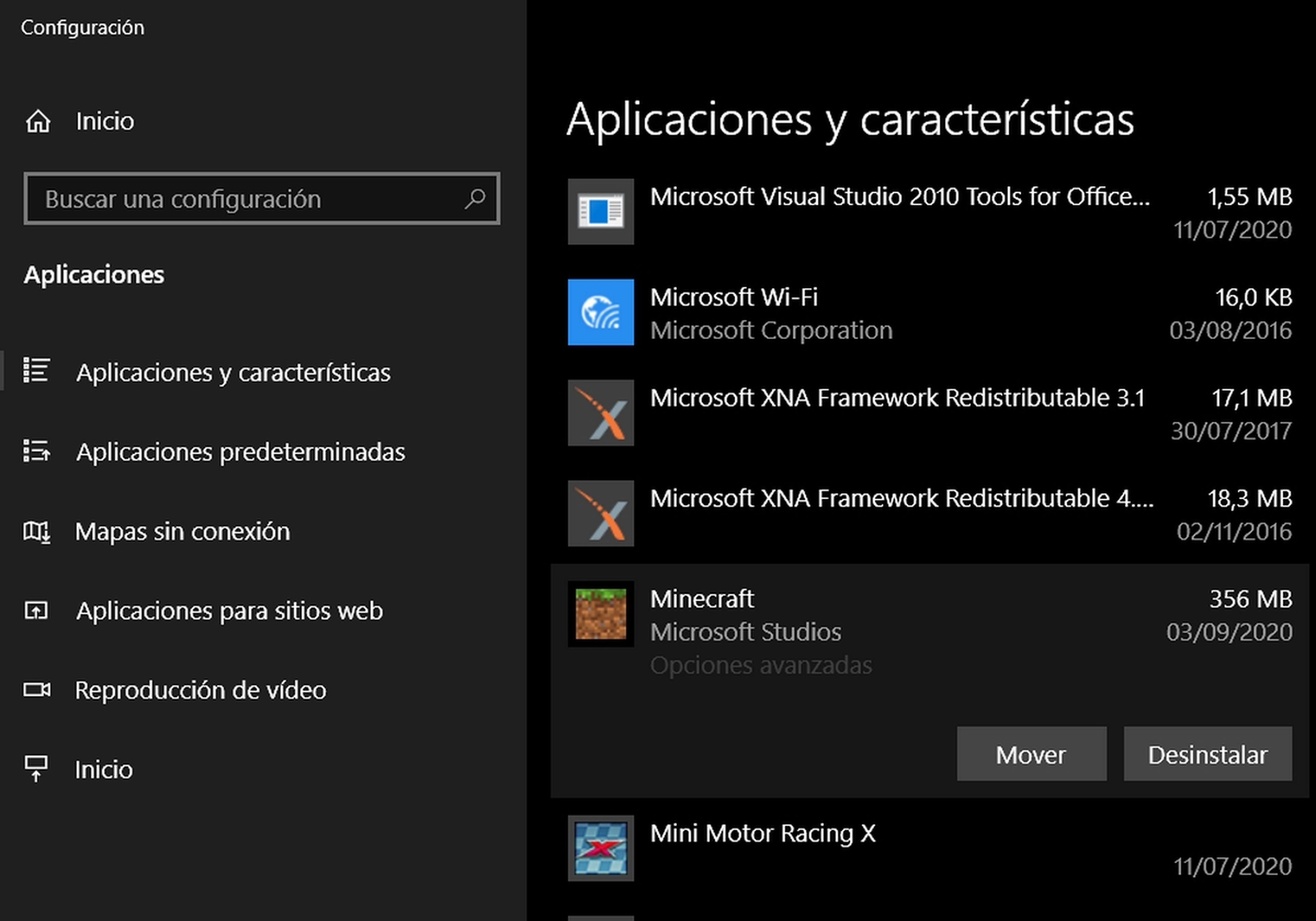
Task: Click the Minecraft app name
Action: pyautogui.click(x=702, y=599)
